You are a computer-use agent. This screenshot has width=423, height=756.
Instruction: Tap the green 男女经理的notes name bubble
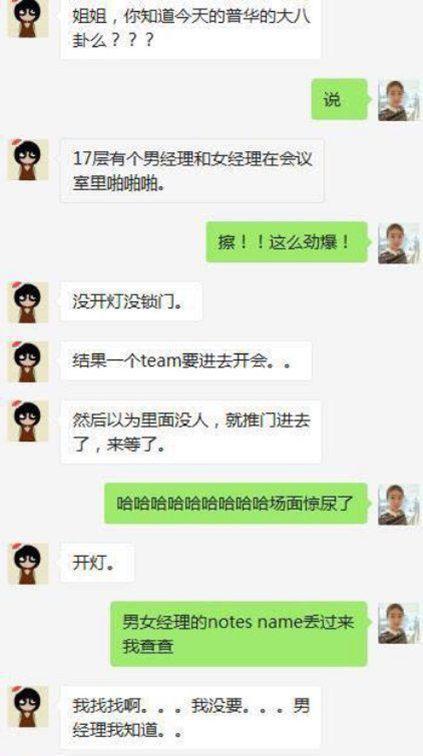(239, 634)
